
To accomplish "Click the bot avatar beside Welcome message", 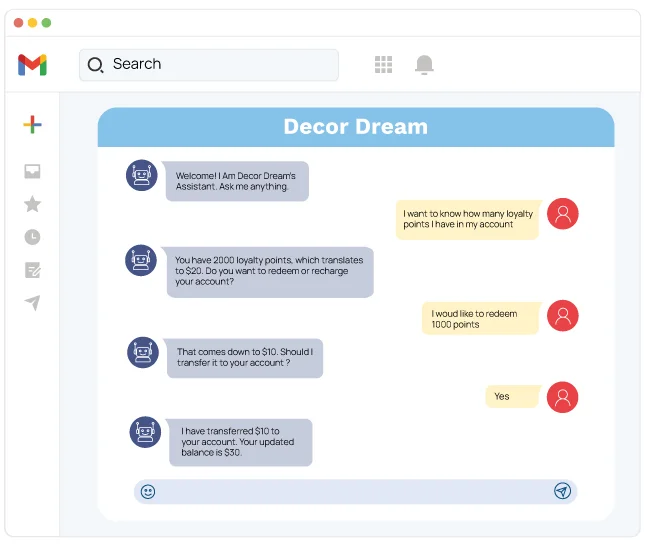I will [x=142, y=175].
